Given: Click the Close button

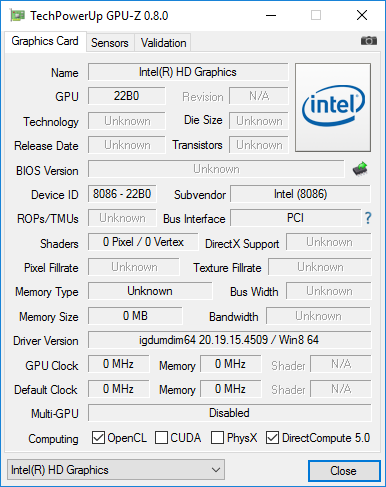Looking at the screenshot, I should pos(344,471).
